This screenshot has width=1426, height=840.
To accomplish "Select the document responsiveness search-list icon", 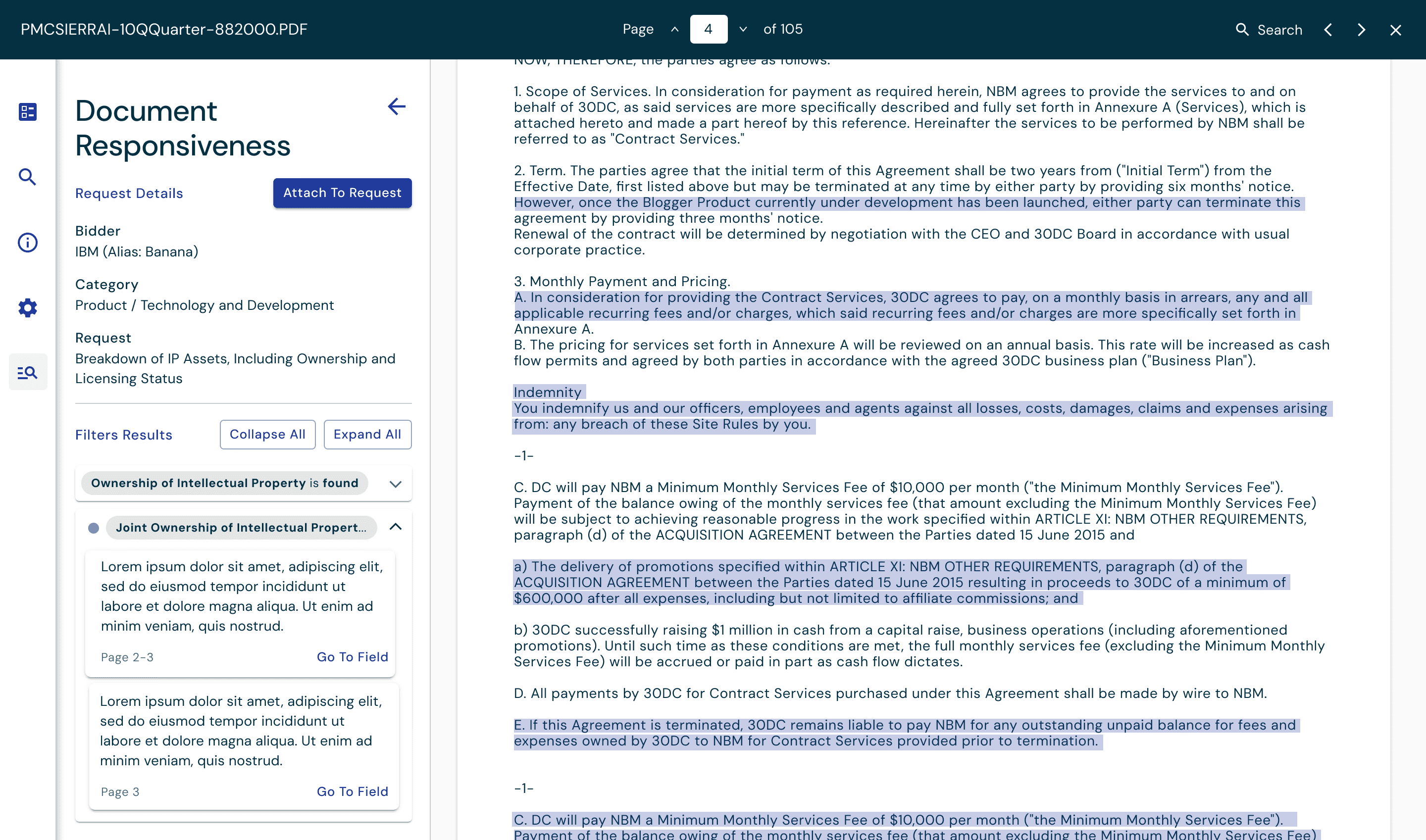I will coord(27,372).
